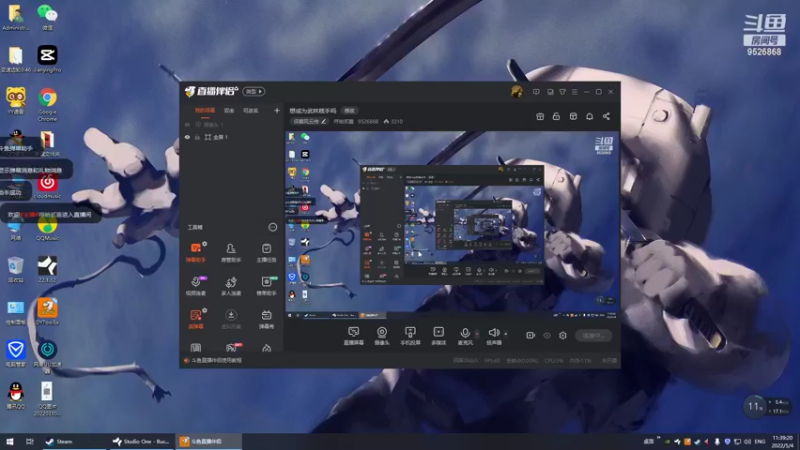Add a 手机投屏 phone mirroring source
This screenshot has height=450, width=800.
click(x=410, y=336)
